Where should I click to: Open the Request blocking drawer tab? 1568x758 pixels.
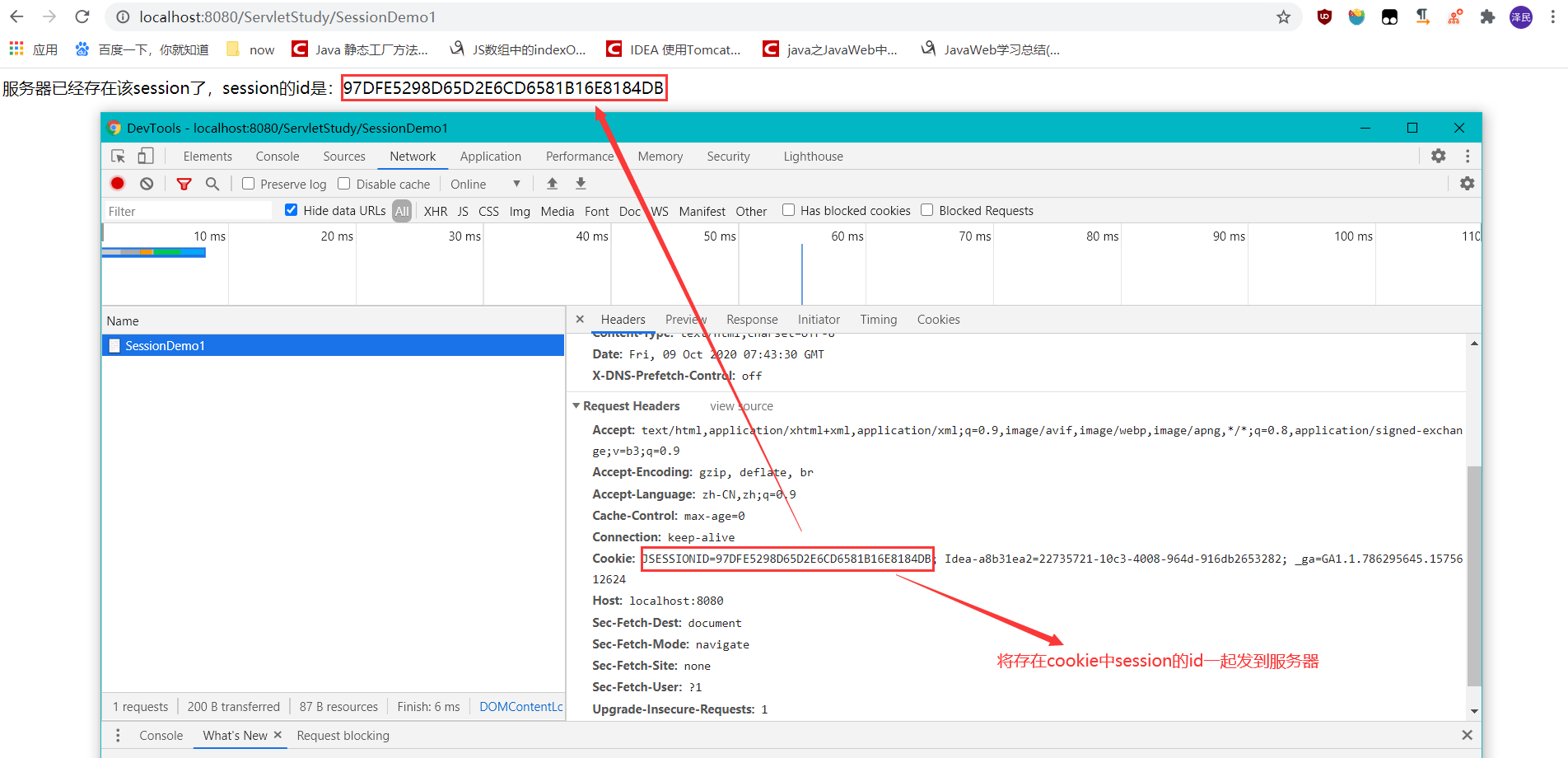[x=343, y=736]
